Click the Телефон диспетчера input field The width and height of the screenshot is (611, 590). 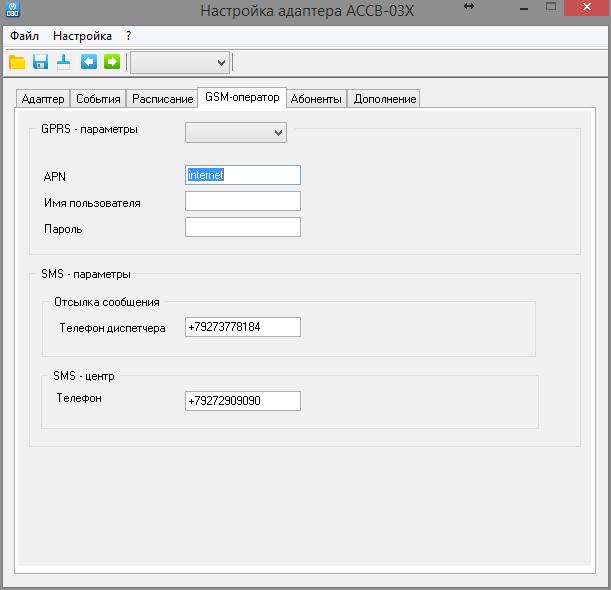243,327
